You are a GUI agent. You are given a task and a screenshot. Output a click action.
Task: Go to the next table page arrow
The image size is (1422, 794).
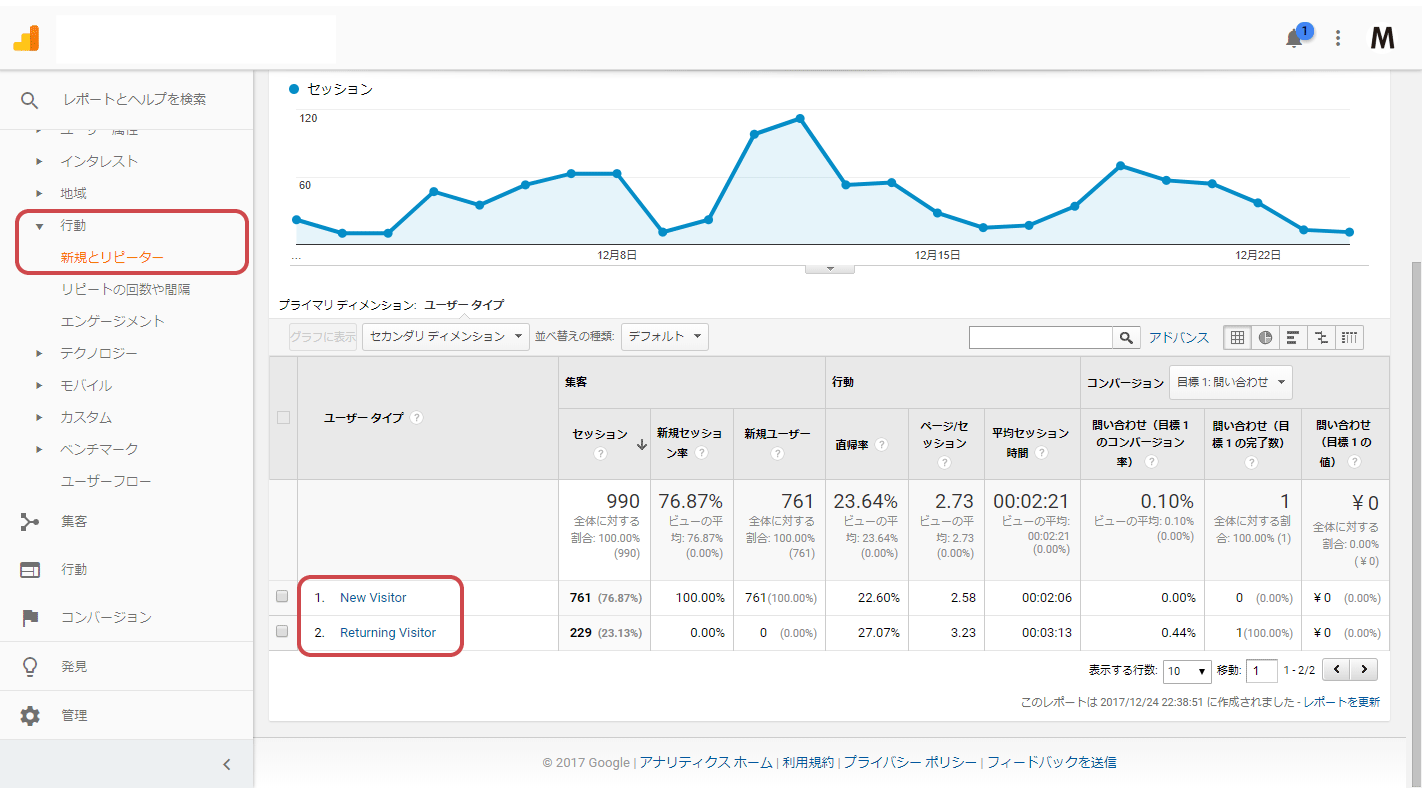(x=1364, y=670)
